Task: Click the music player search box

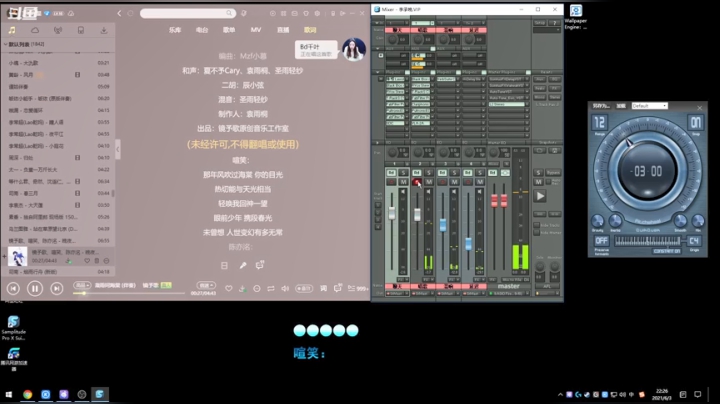Action: click(x=188, y=13)
